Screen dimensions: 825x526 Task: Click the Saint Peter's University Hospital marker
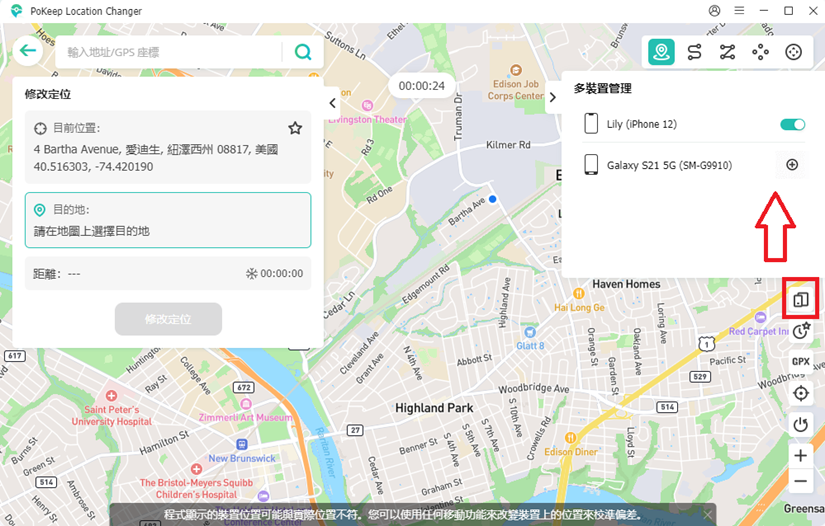111,395
